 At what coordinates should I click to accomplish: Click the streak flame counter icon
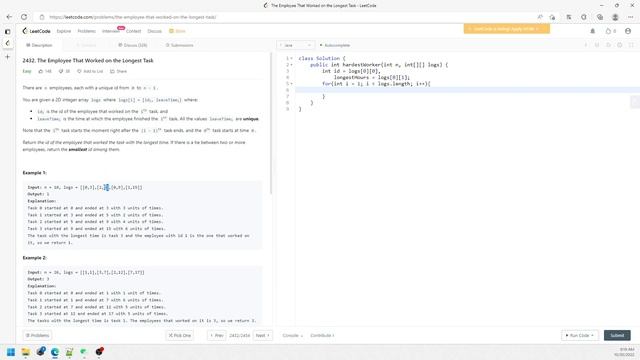click(x=608, y=31)
